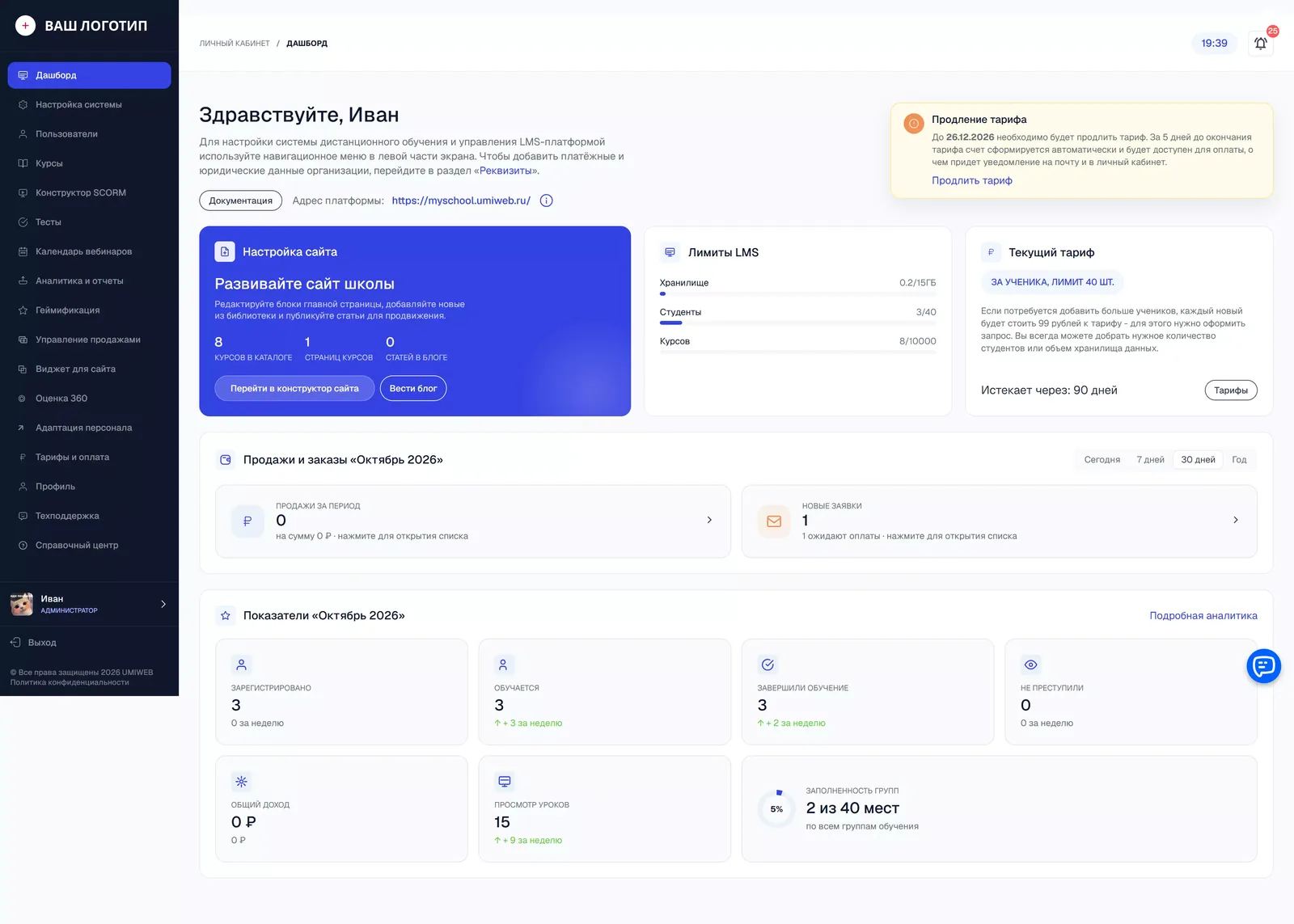Click the orange tariff renewal warning icon

coord(913,124)
